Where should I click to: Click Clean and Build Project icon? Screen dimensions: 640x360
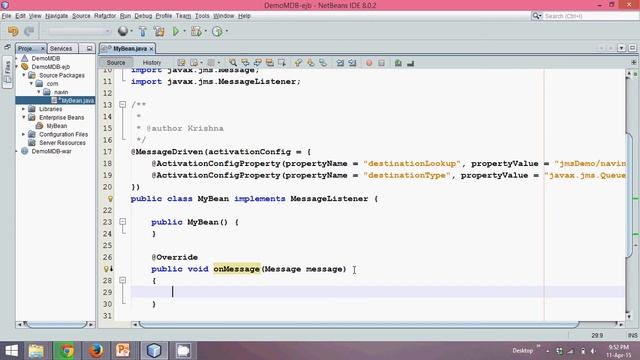tap(159, 31)
